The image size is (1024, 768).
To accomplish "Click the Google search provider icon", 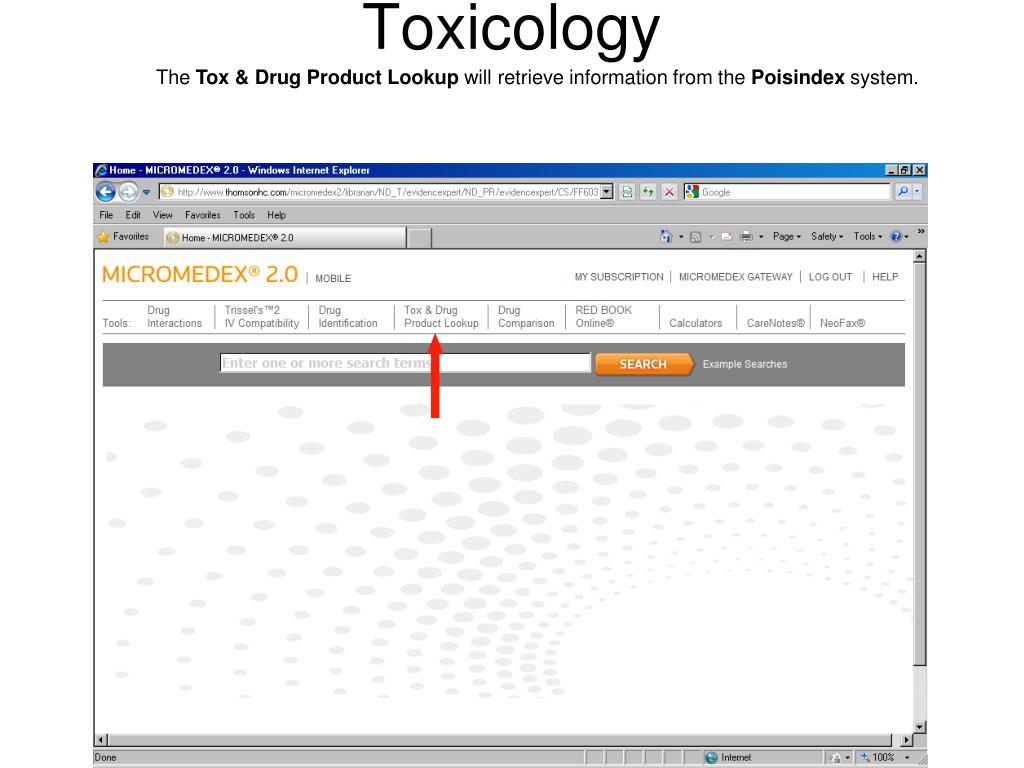I will 692,192.
